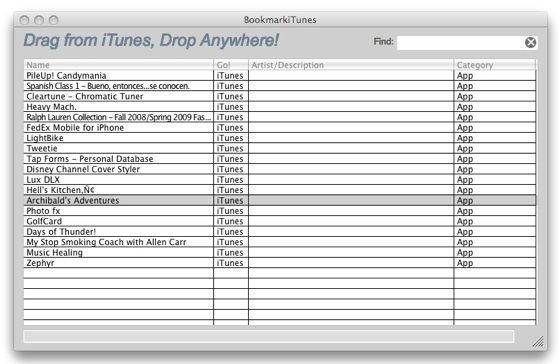This screenshot has height=364, width=560.
Task: Select the PileUp! Candymania row
Action: point(280,75)
